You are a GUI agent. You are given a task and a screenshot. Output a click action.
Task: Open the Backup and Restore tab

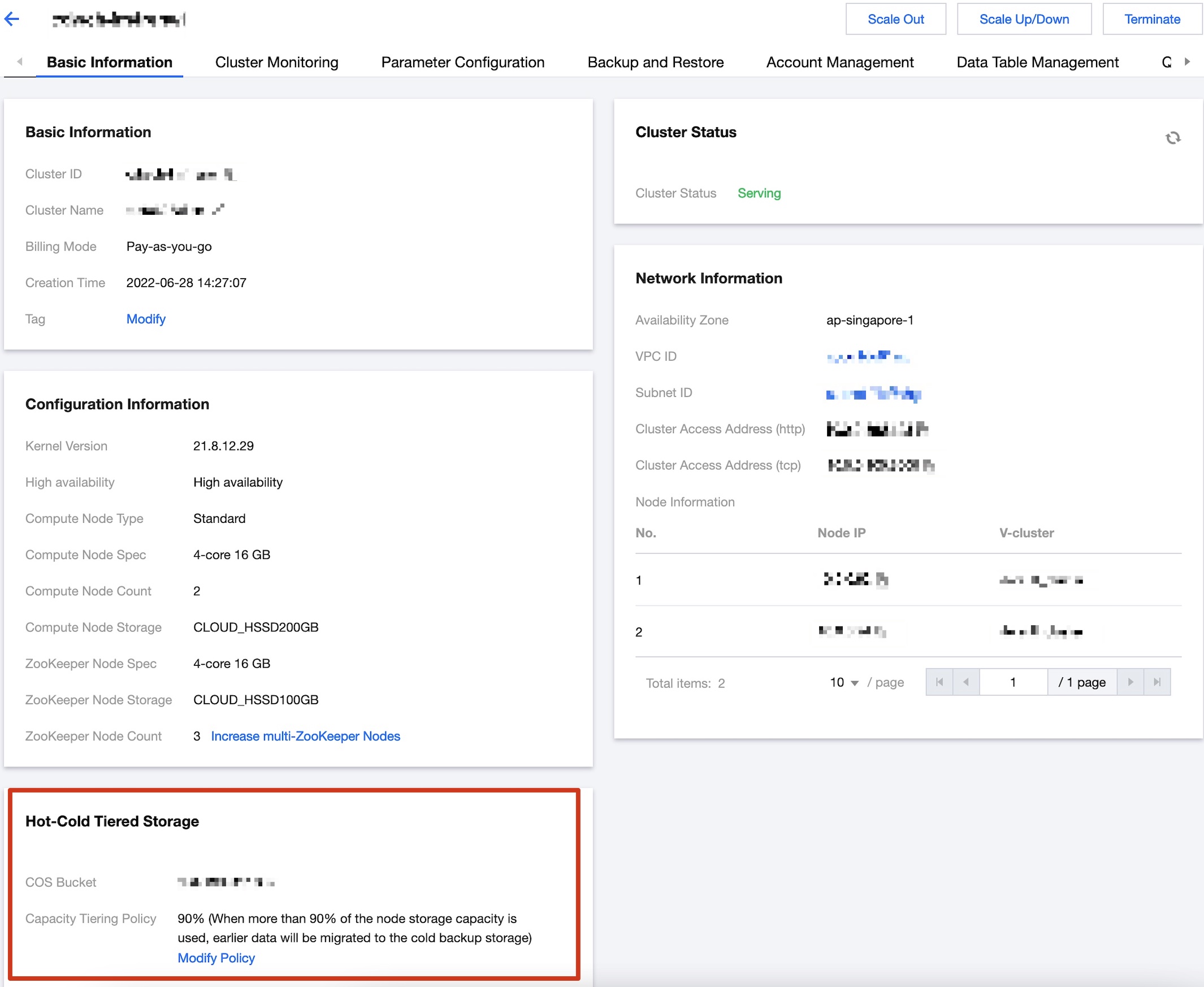[655, 62]
